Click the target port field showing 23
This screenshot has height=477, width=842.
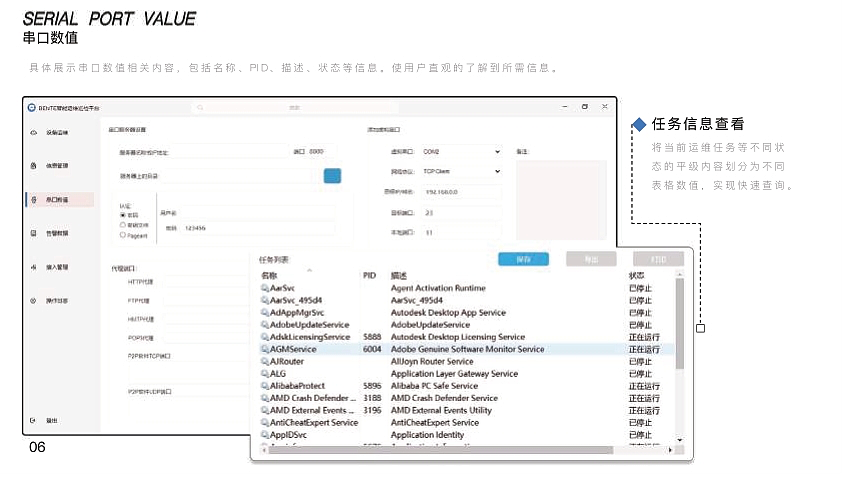click(x=462, y=213)
